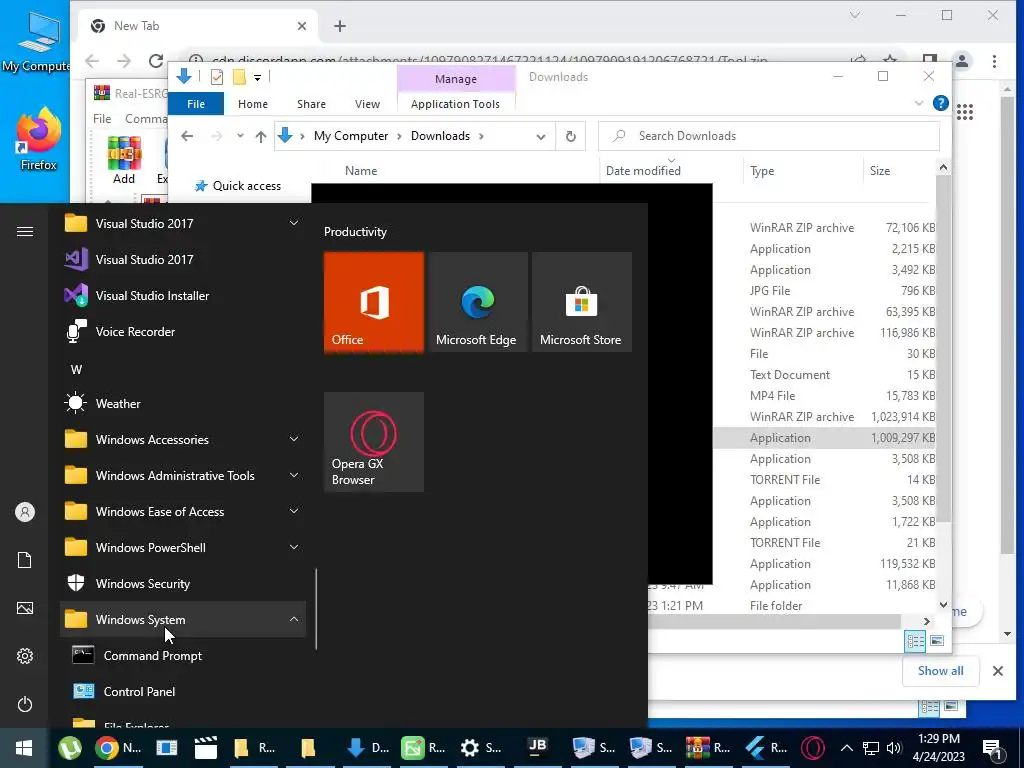Click Add icon in WinRAR toolbar
1024x768 pixels.
(124, 160)
